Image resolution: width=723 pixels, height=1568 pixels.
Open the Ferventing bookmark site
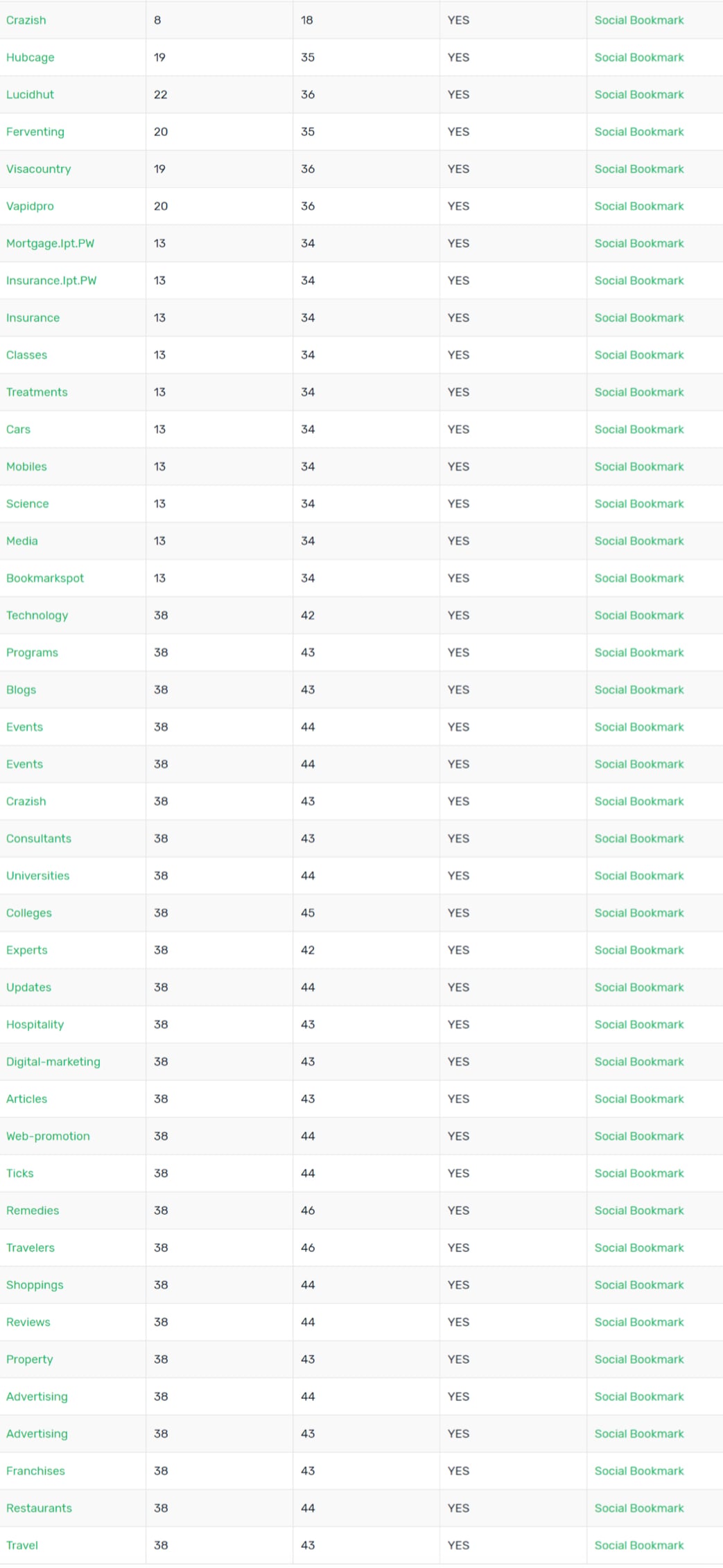click(x=35, y=132)
